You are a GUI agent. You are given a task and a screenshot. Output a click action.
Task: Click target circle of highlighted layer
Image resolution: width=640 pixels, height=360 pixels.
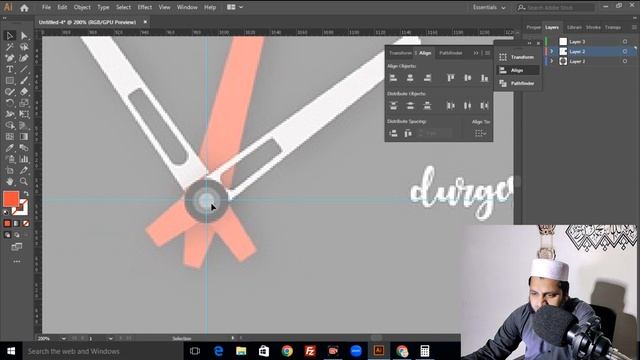coord(624,51)
